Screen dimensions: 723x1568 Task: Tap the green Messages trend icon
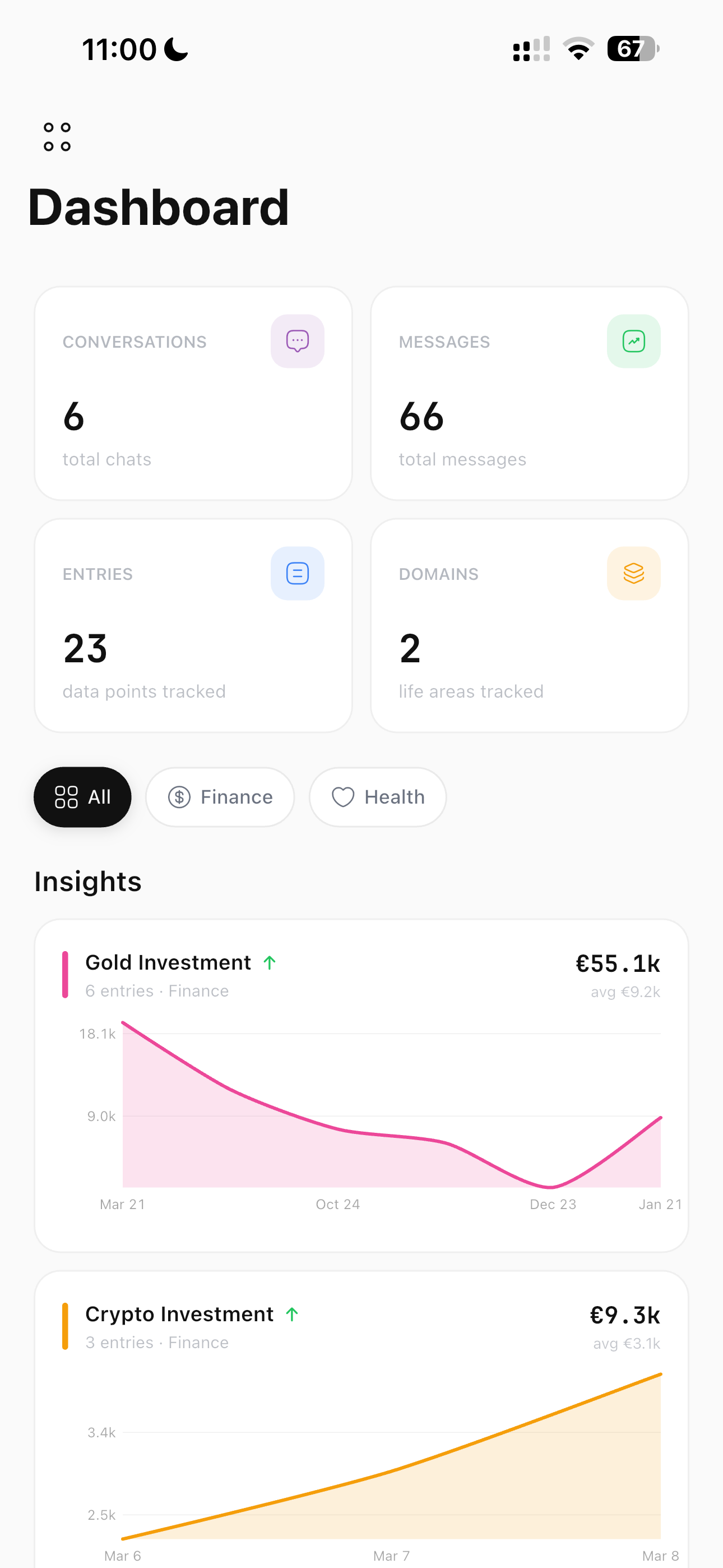[633, 341]
